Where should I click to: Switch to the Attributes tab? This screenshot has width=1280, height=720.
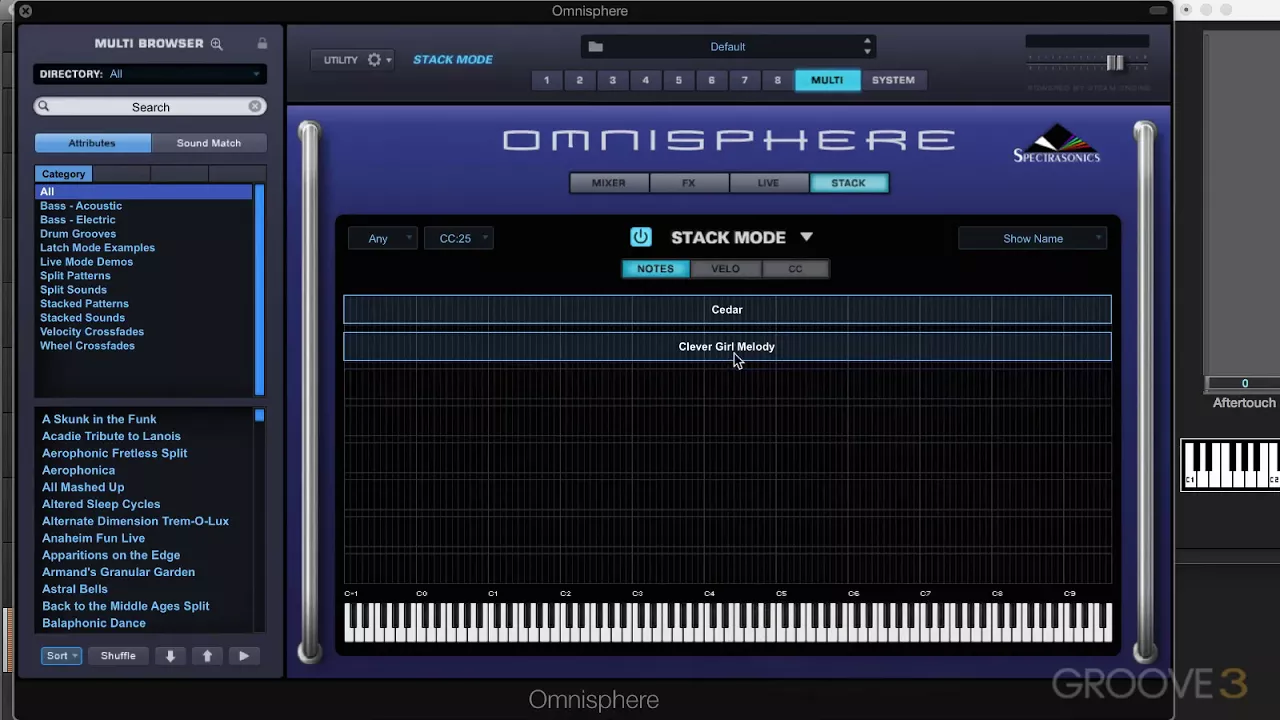92,143
